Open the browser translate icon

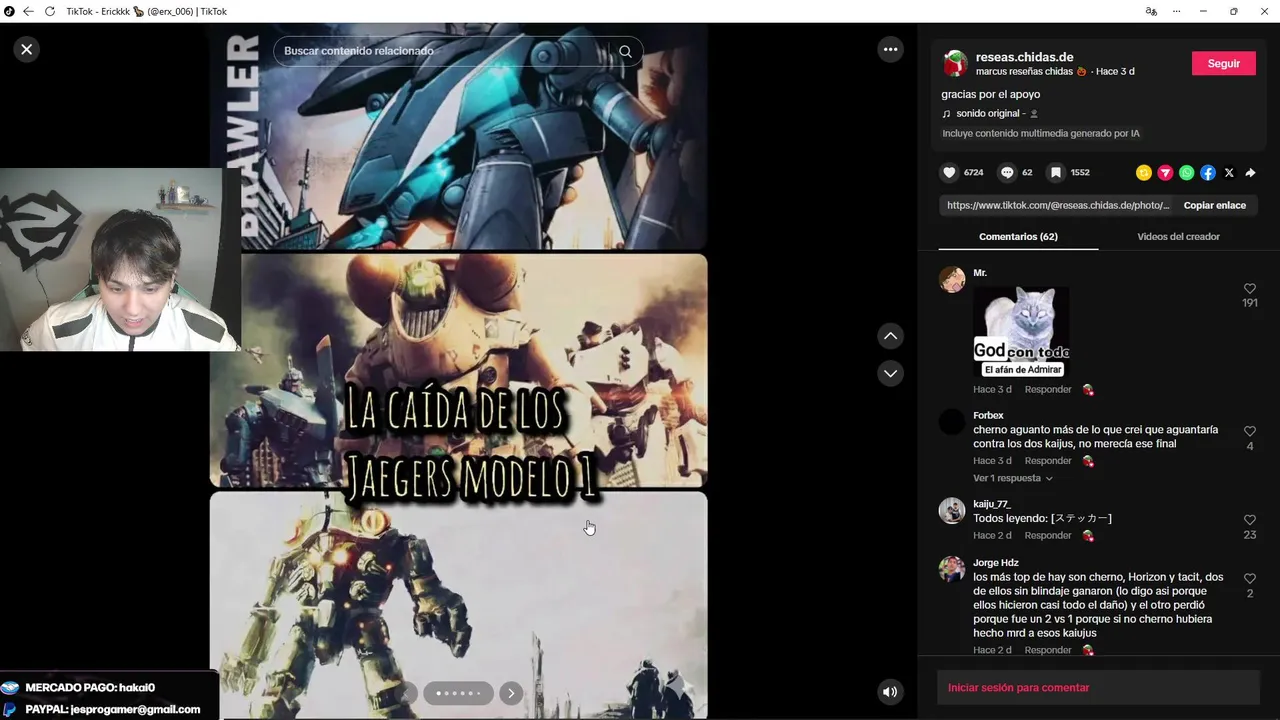coord(1151,11)
